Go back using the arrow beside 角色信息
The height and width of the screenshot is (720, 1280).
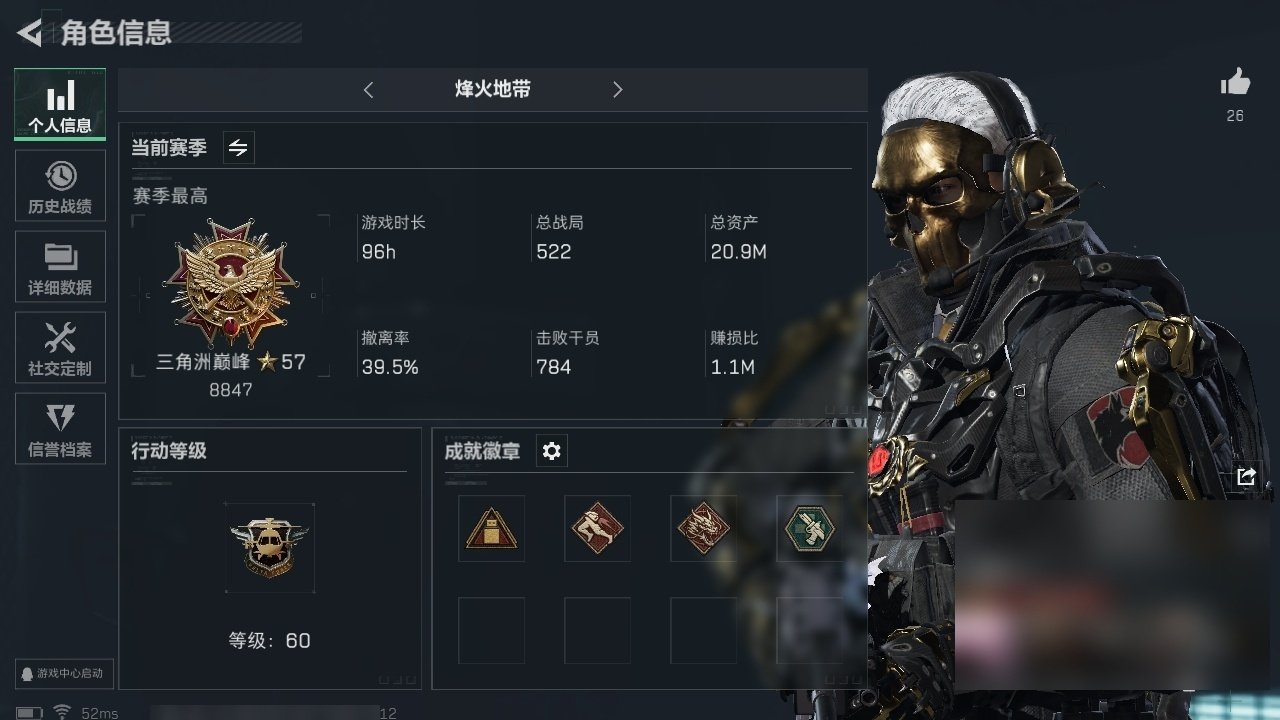click(x=29, y=33)
